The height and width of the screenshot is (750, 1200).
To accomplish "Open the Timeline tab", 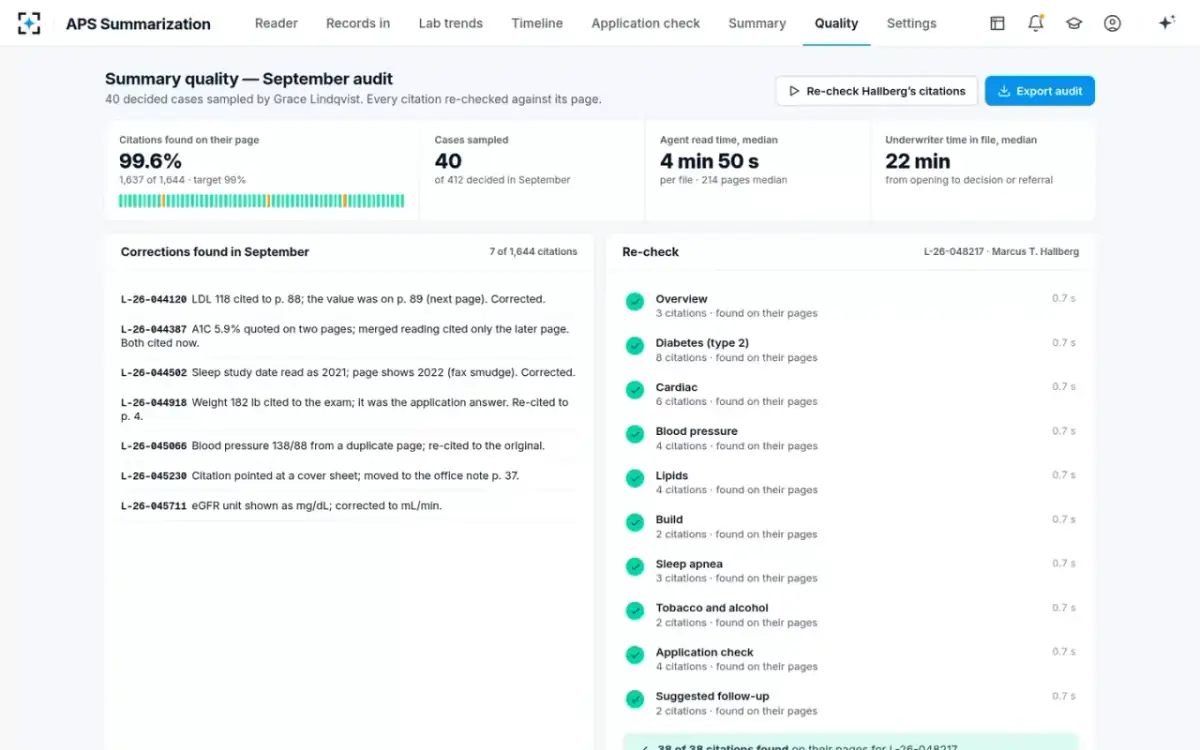I will [x=537, y=23].
